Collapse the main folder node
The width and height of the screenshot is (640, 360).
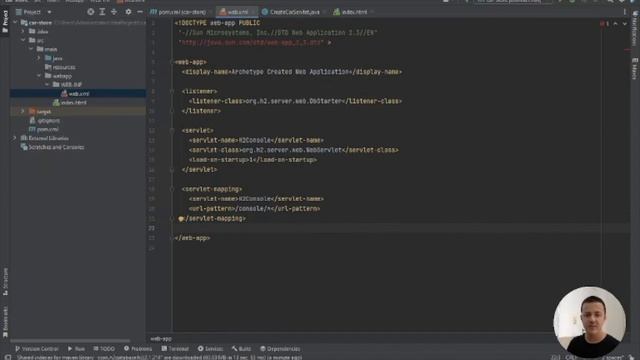coord(31,49)
